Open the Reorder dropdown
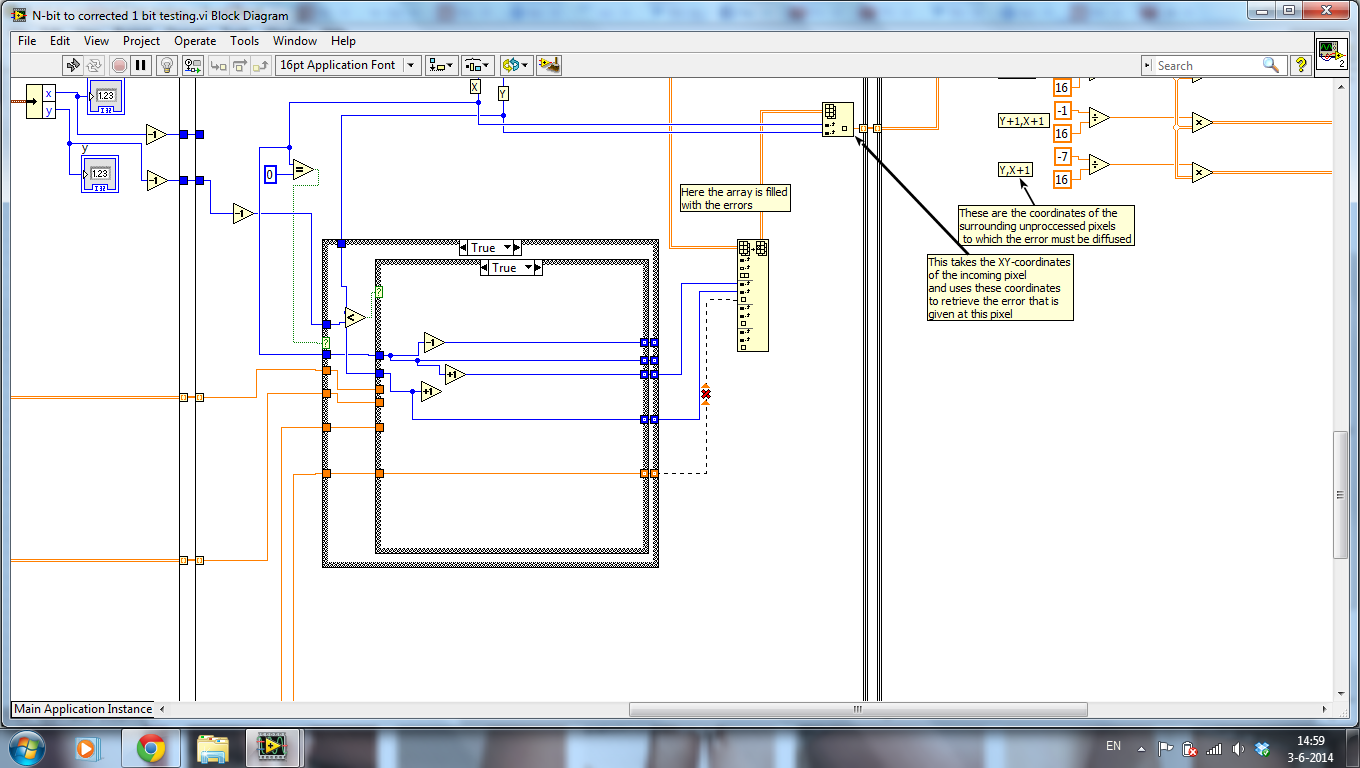1360x768 pixels. (x=515, y=65)
